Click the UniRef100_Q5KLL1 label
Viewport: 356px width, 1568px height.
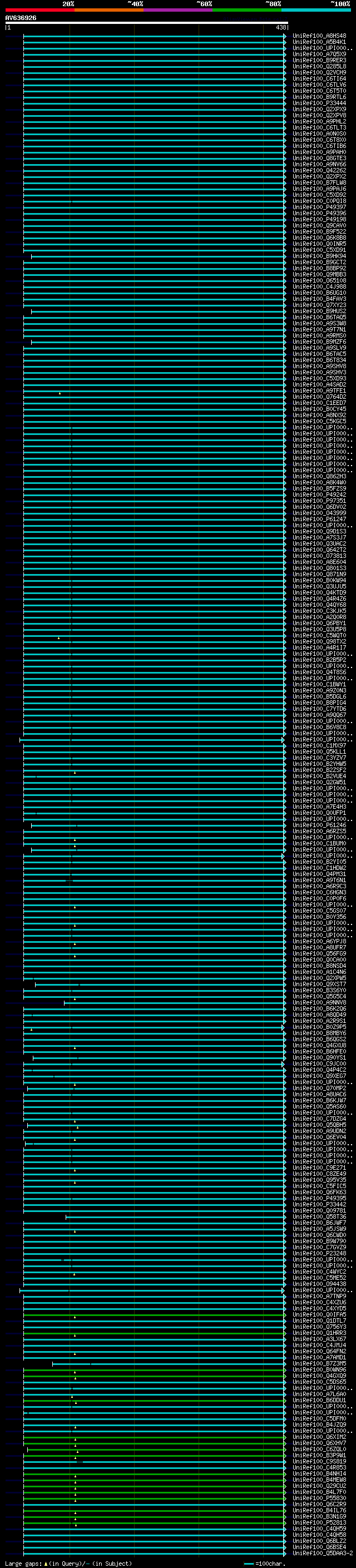319,752
